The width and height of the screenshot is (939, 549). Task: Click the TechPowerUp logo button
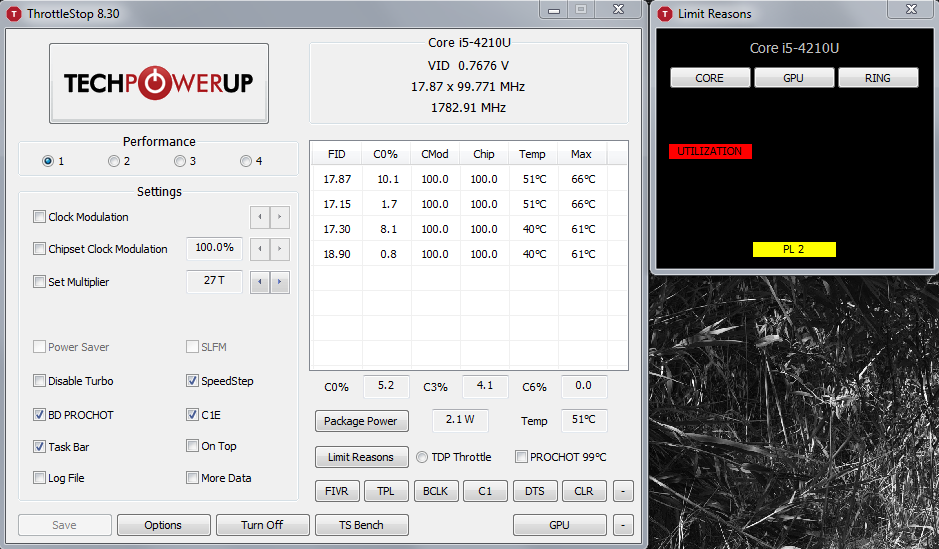[x=159, y=83]
